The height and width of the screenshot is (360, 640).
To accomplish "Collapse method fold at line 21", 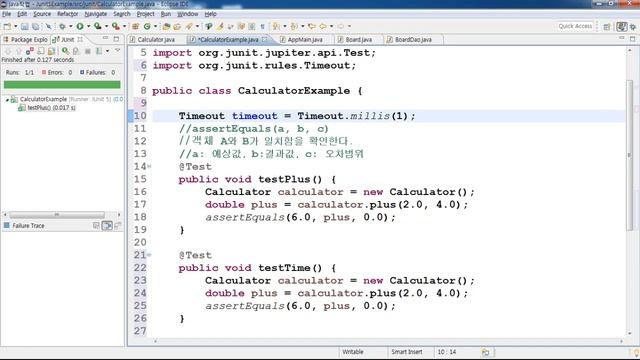I will coord(149,255).
